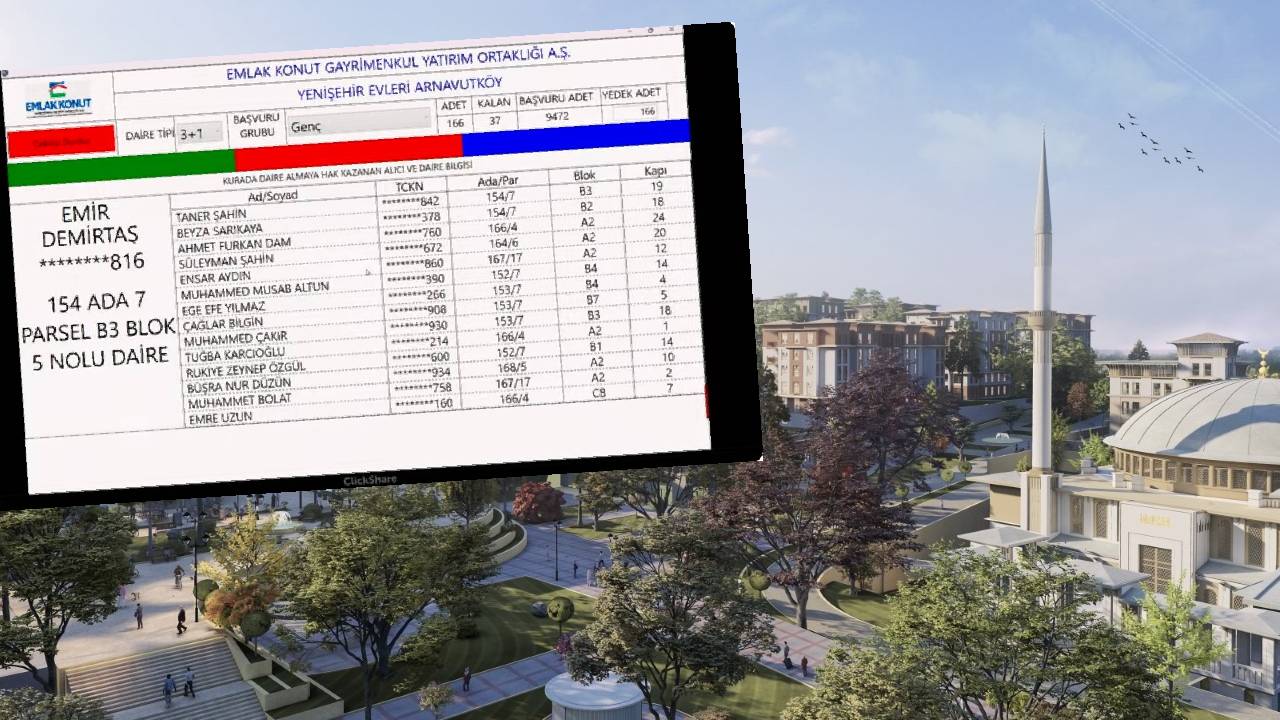Image resolution: width=1280 pixels, height=720 pixels.
Task: Click the green bar segment
Action: coord(121,167)
